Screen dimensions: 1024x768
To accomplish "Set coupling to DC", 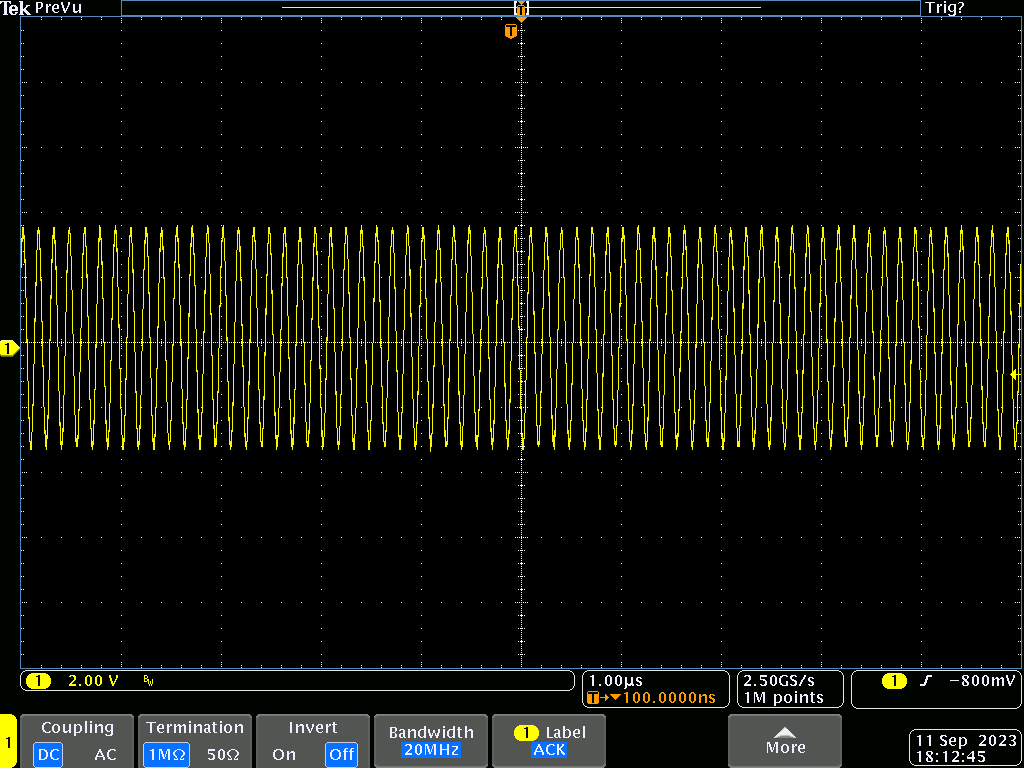I will 48,754.
